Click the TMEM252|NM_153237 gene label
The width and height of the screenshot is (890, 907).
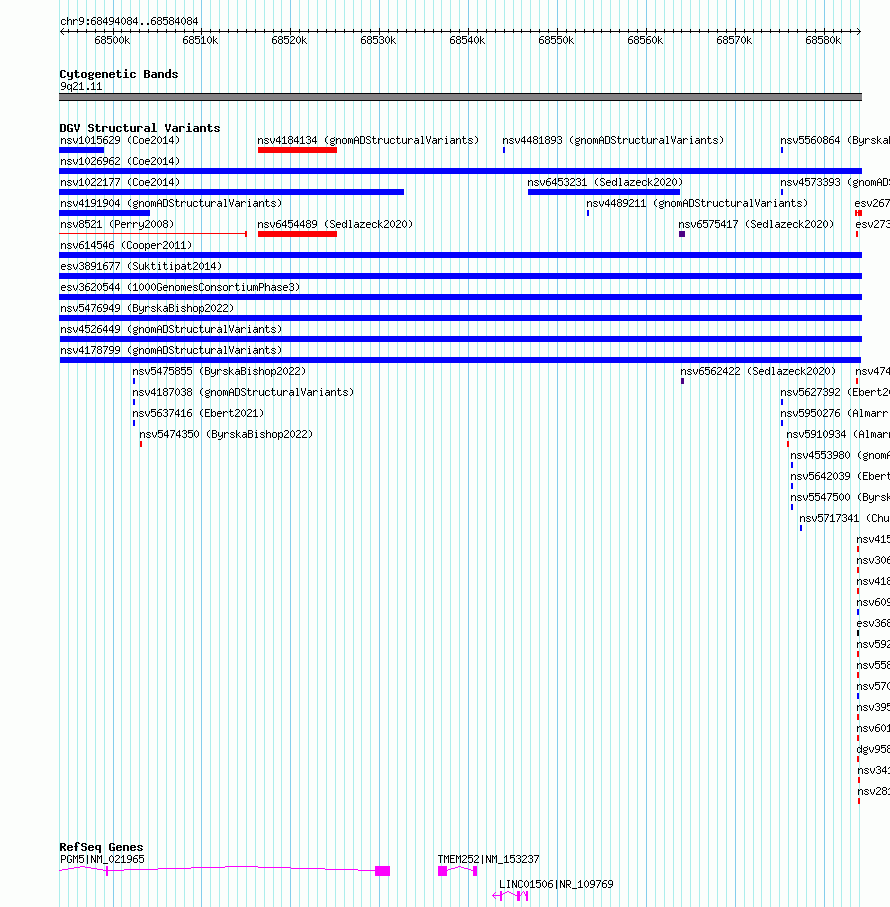coord(488,859)
